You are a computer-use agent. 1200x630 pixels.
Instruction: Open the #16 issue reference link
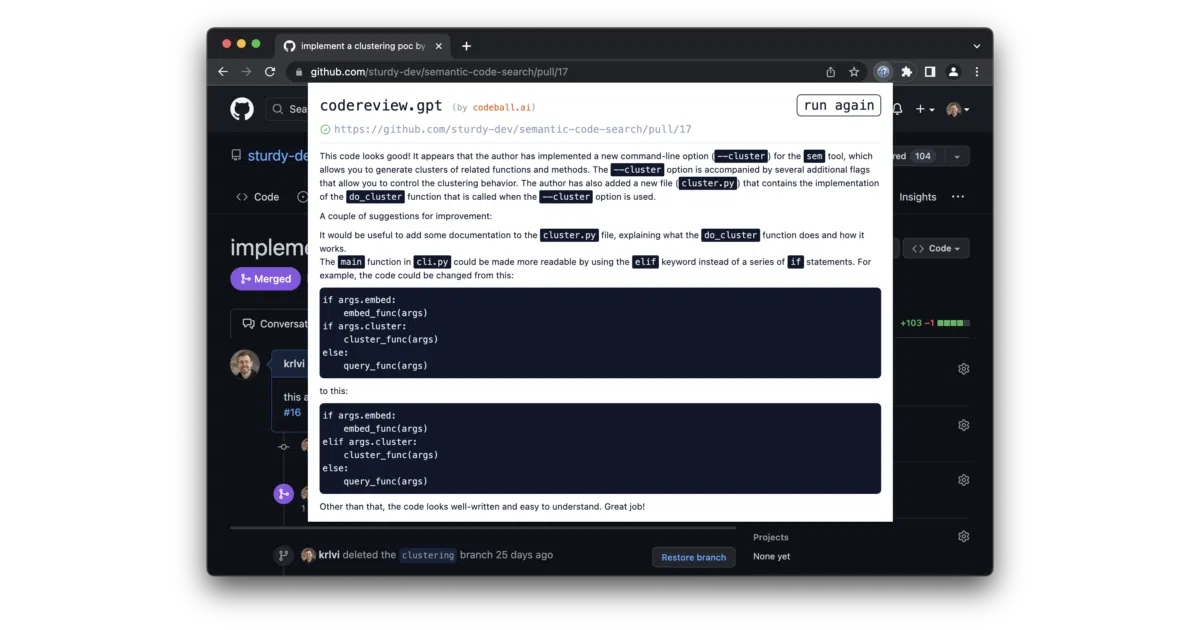(x=292, y=412)
